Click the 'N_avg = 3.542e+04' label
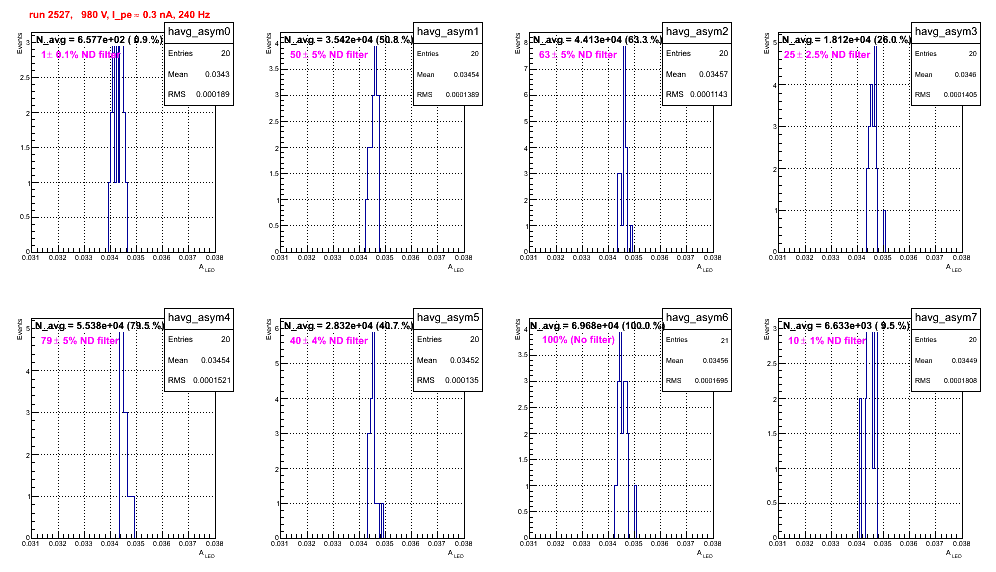The height and width of the screenshot is (572, 996). pos(328,39)
